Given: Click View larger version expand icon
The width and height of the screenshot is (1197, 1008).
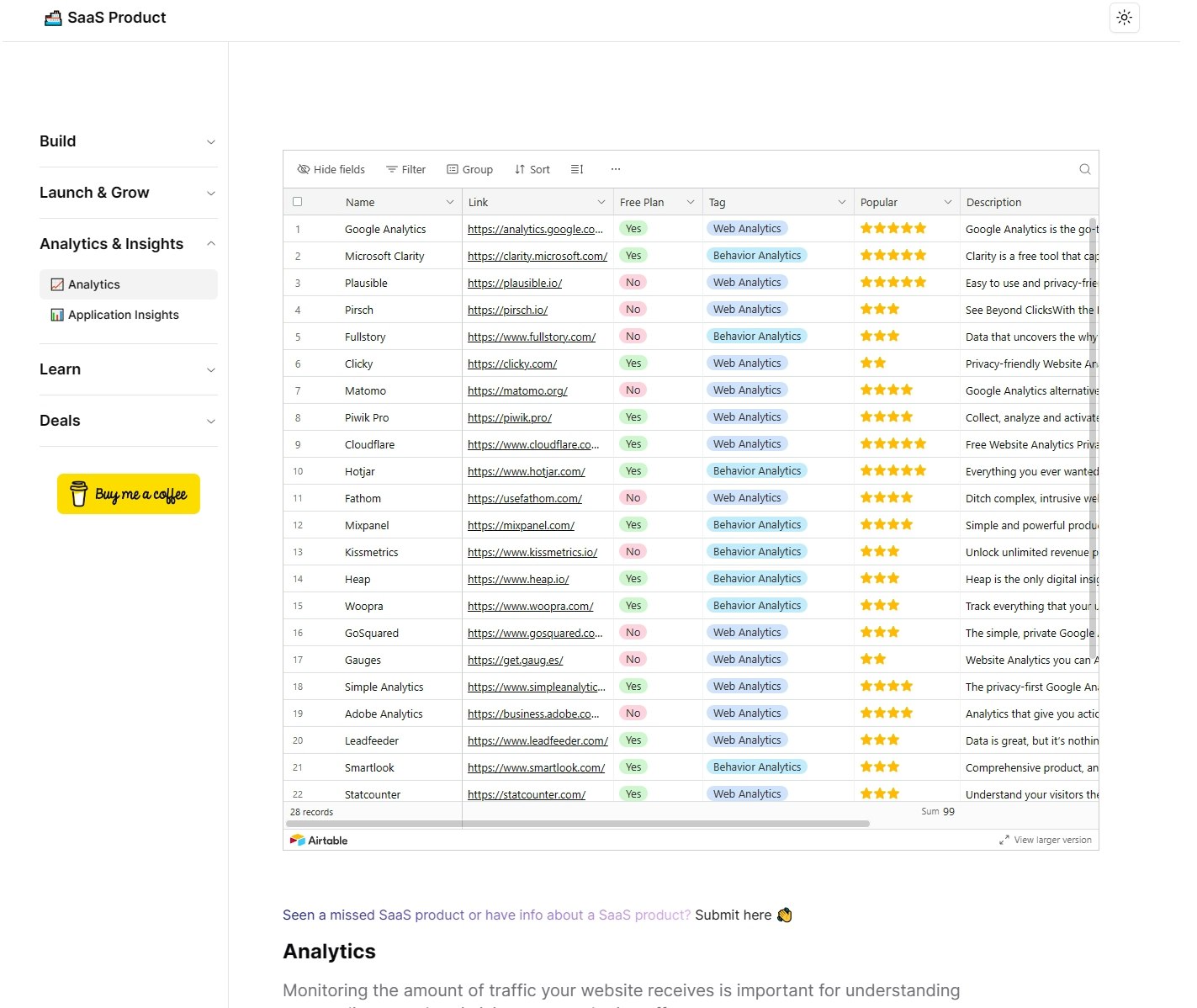Looking at the screenshot, I should coord(1004,840).
